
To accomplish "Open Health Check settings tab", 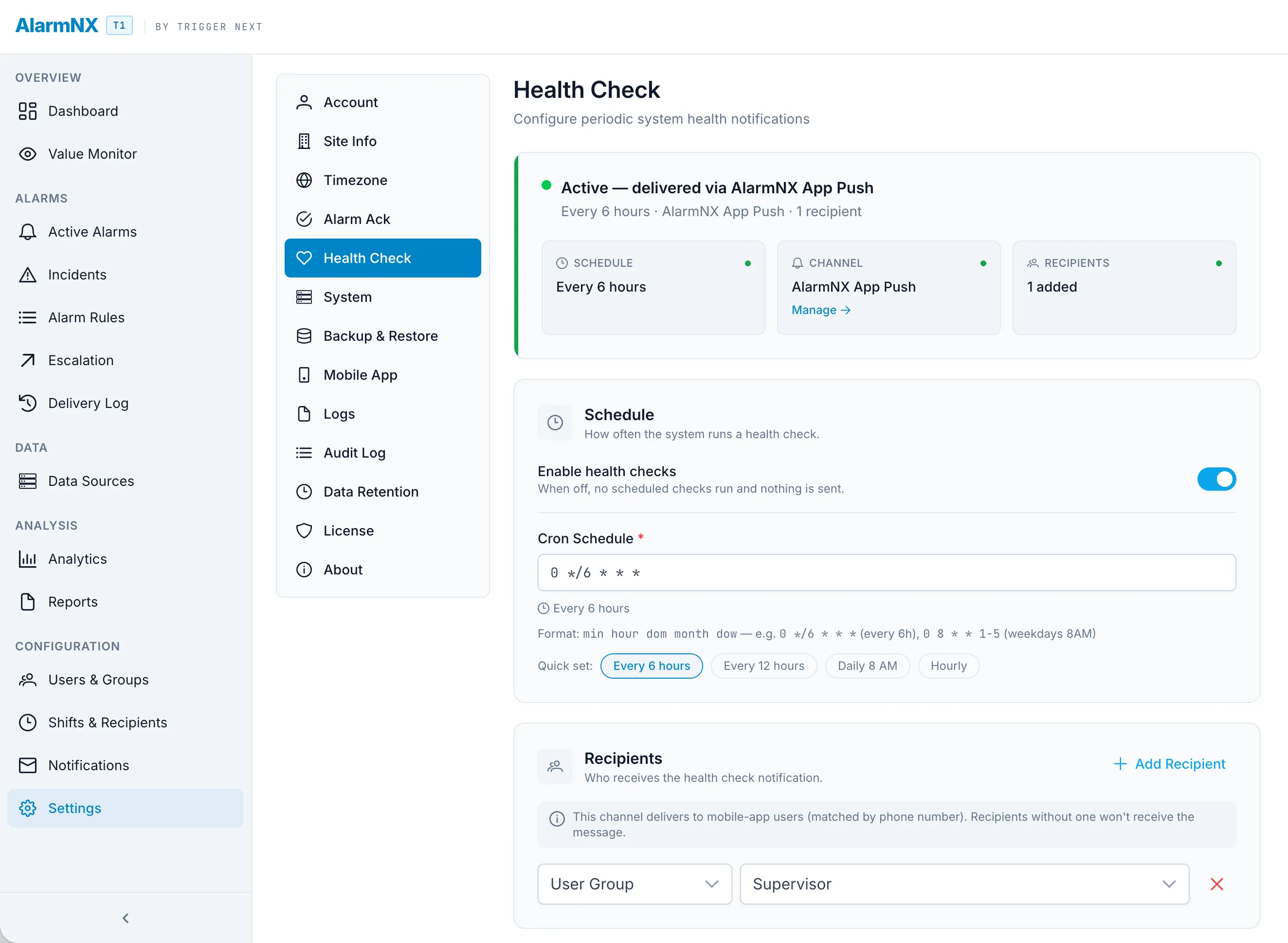I will [x=383, y=258].
